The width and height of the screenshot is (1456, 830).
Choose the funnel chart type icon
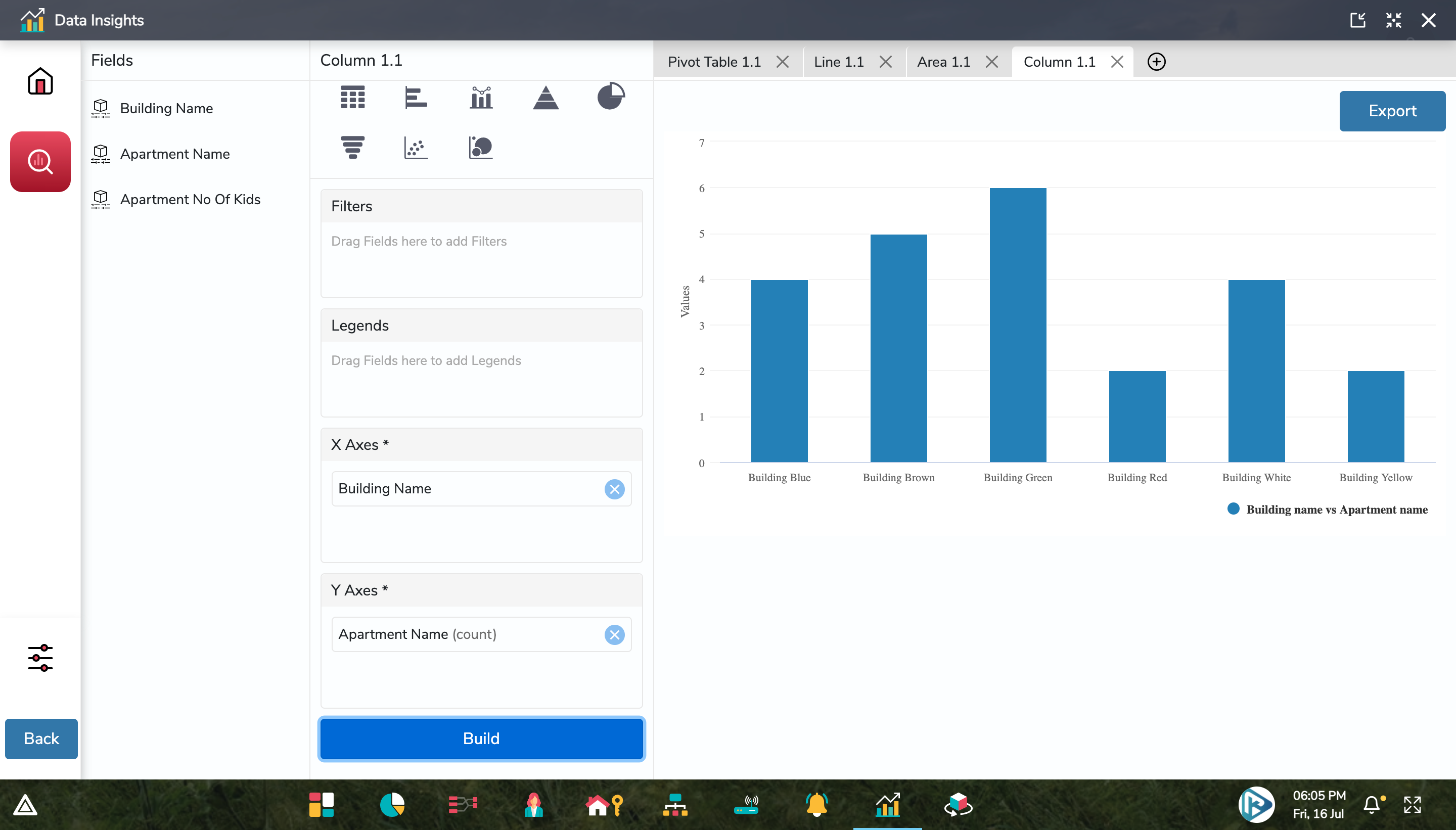[x=352, y=148]
